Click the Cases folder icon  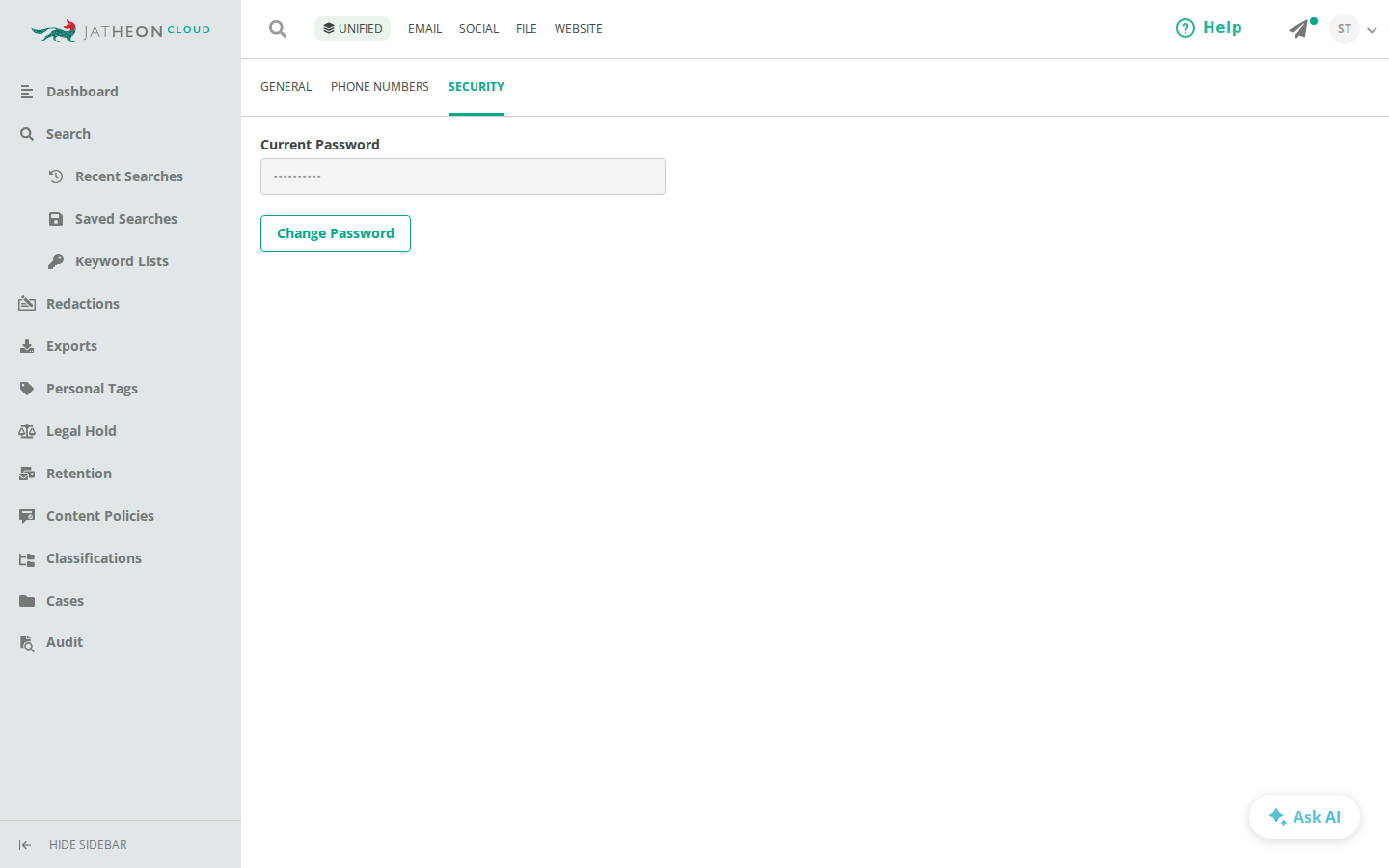(27, 601)
